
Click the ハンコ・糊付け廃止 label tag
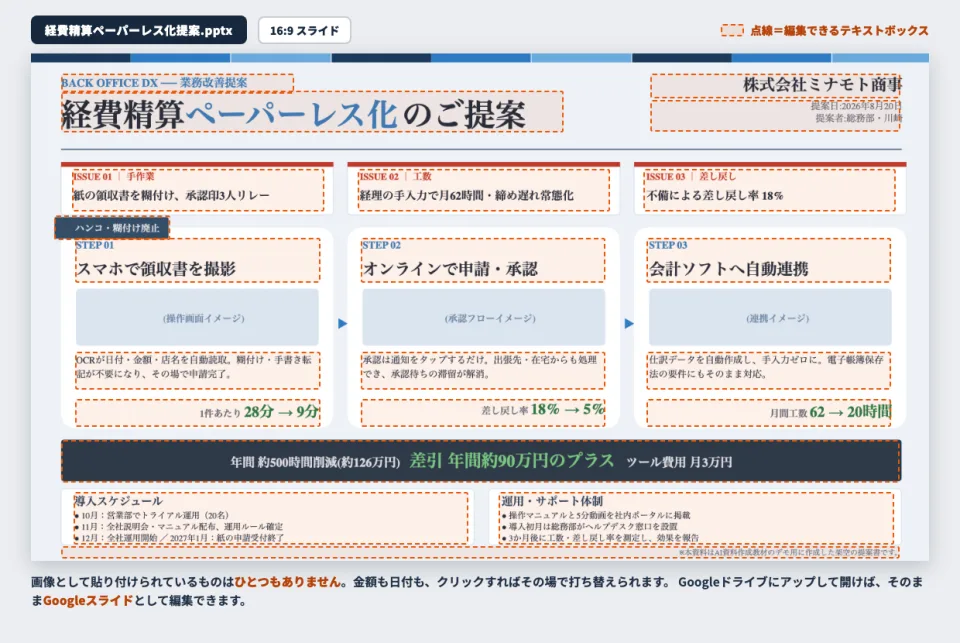113,228
